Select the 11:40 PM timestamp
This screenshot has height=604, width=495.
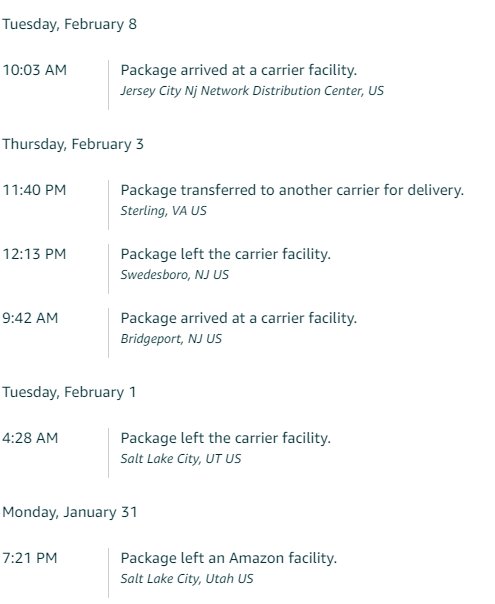34,190
